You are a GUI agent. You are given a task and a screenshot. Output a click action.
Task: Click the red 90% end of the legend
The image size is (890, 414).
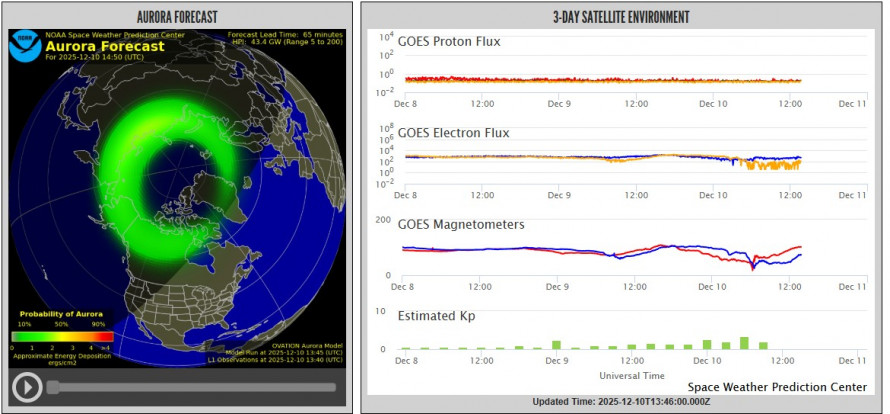click(103, 336)
